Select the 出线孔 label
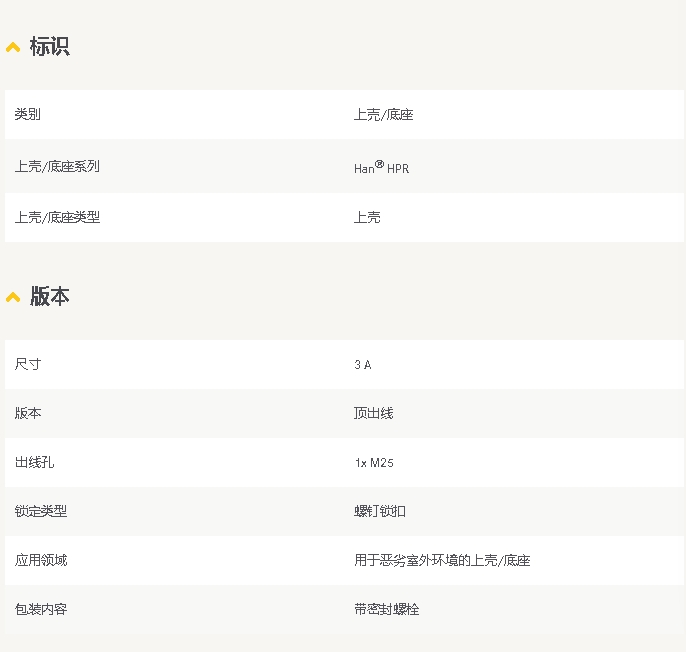The image size is (686, 652). pos(34,462)
